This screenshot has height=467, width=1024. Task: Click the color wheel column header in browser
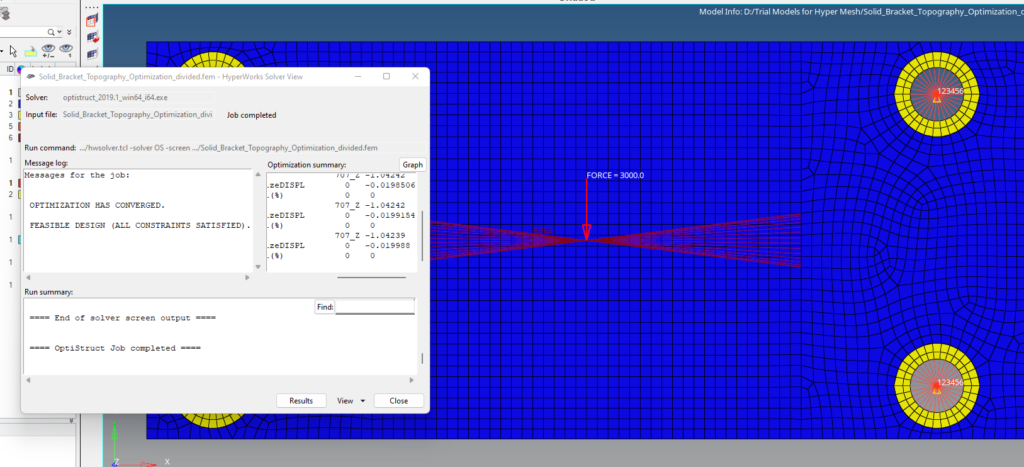(x=20, y=69)
